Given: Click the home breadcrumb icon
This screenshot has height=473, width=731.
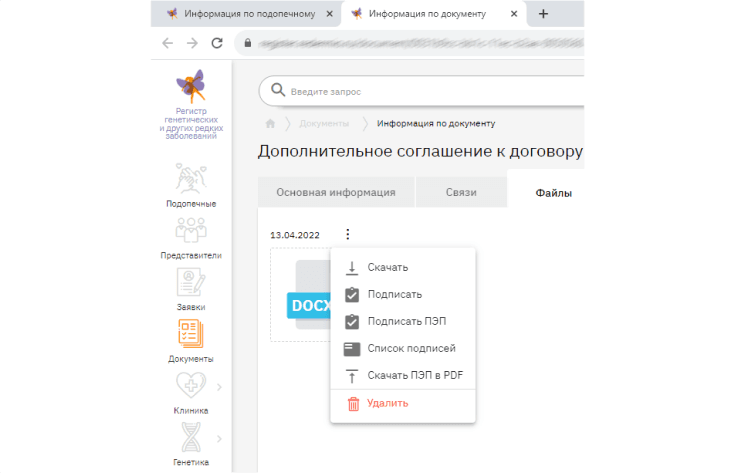Looking at the screenshot, I should point(270,123).
